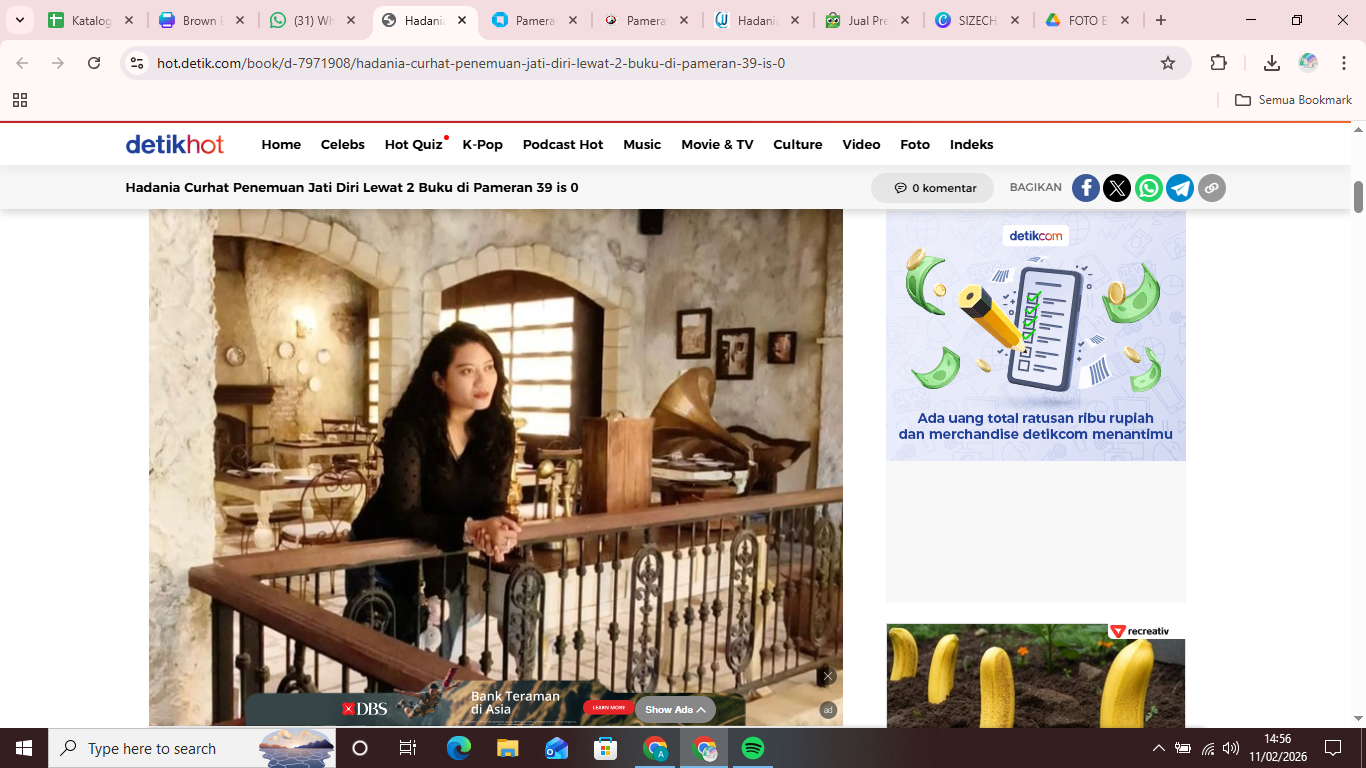This screenshot has width=1366, height=768.
Task: Open the detikcom merchandise ad banner
Action: pos(1036,336)
